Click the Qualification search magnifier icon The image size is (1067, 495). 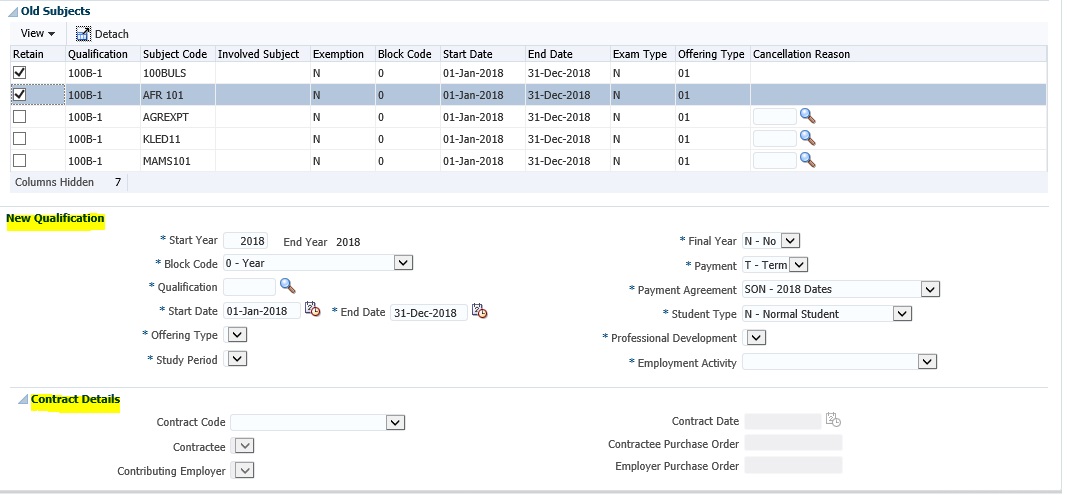point(288,286)
